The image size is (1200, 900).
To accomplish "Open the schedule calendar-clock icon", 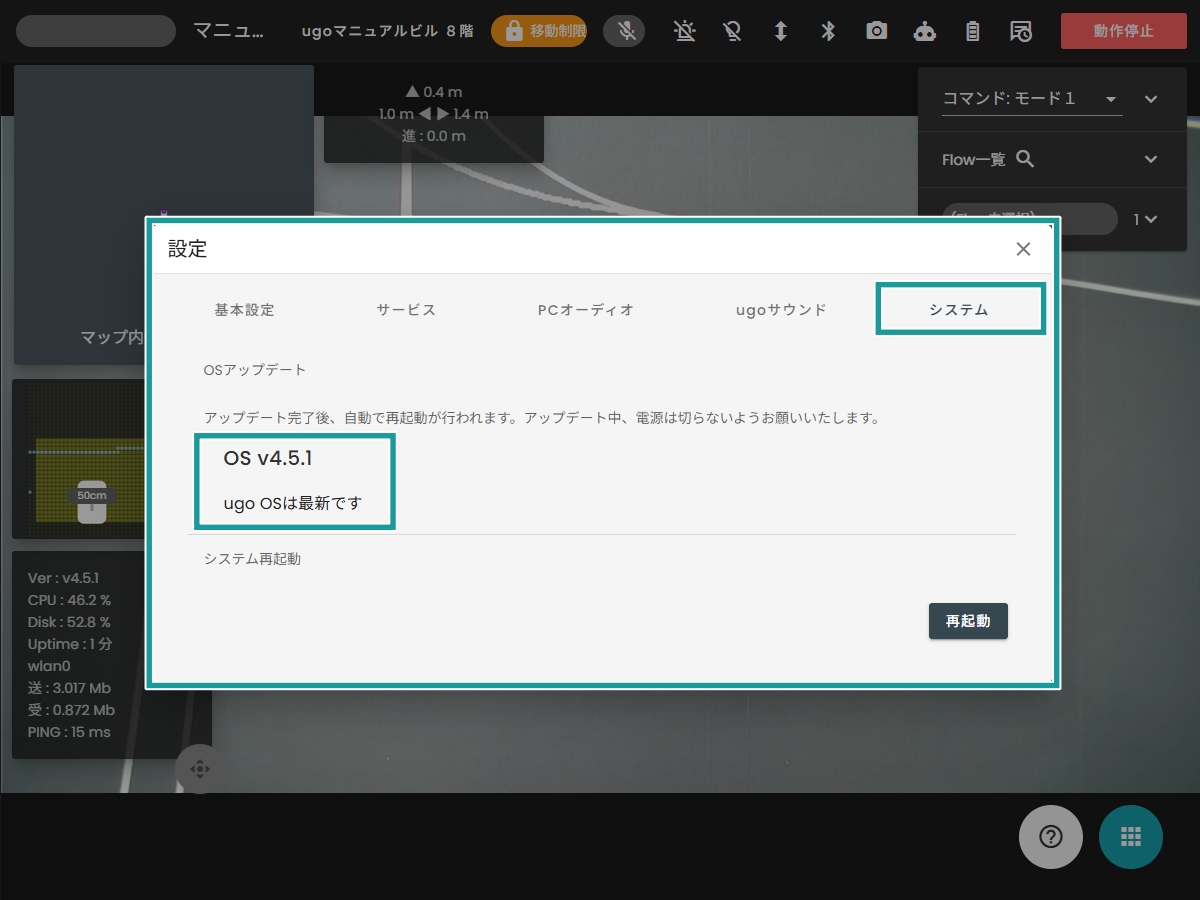I will (x=1021, y=31).
